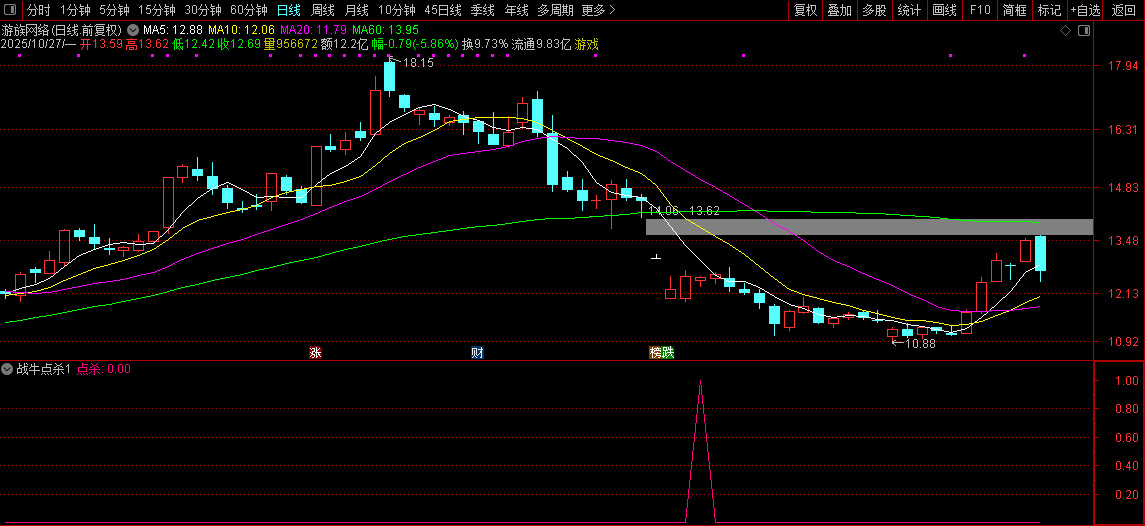Click the blue 财 event marker
The image size is (1145, 526).
477,352
